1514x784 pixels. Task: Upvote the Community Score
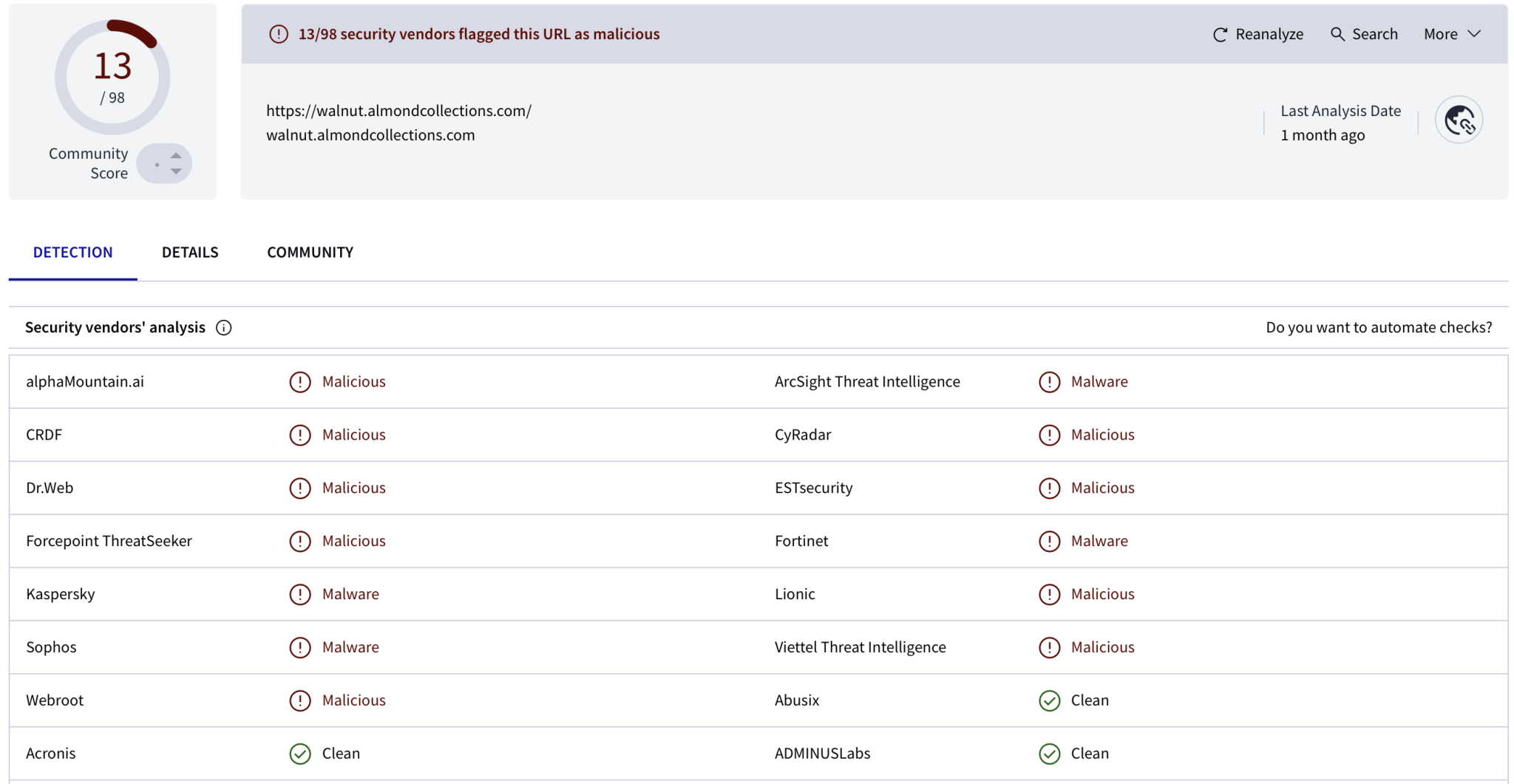[x=176, y=155]
